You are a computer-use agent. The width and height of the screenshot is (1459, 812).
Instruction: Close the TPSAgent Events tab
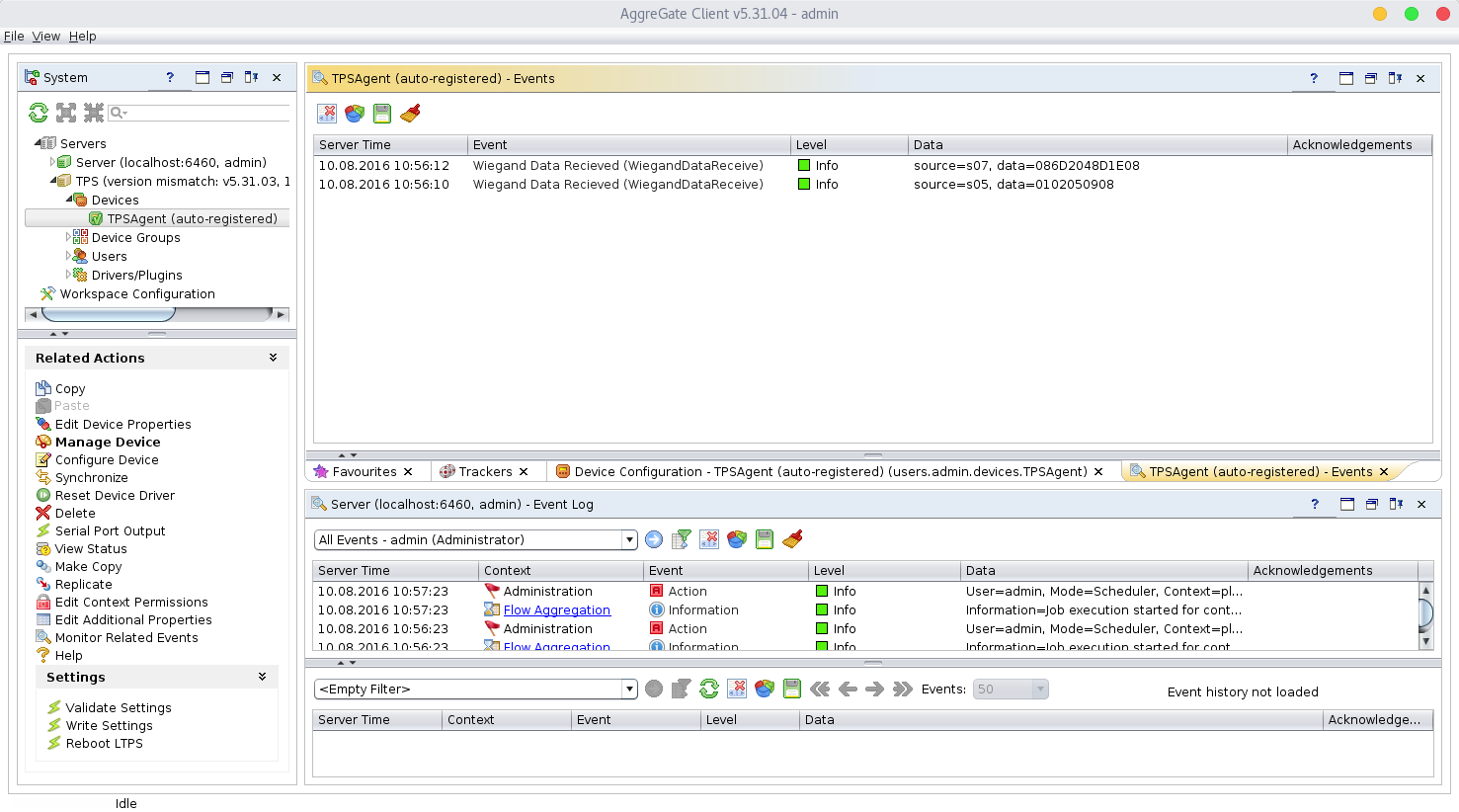(x=1384, y=472)
